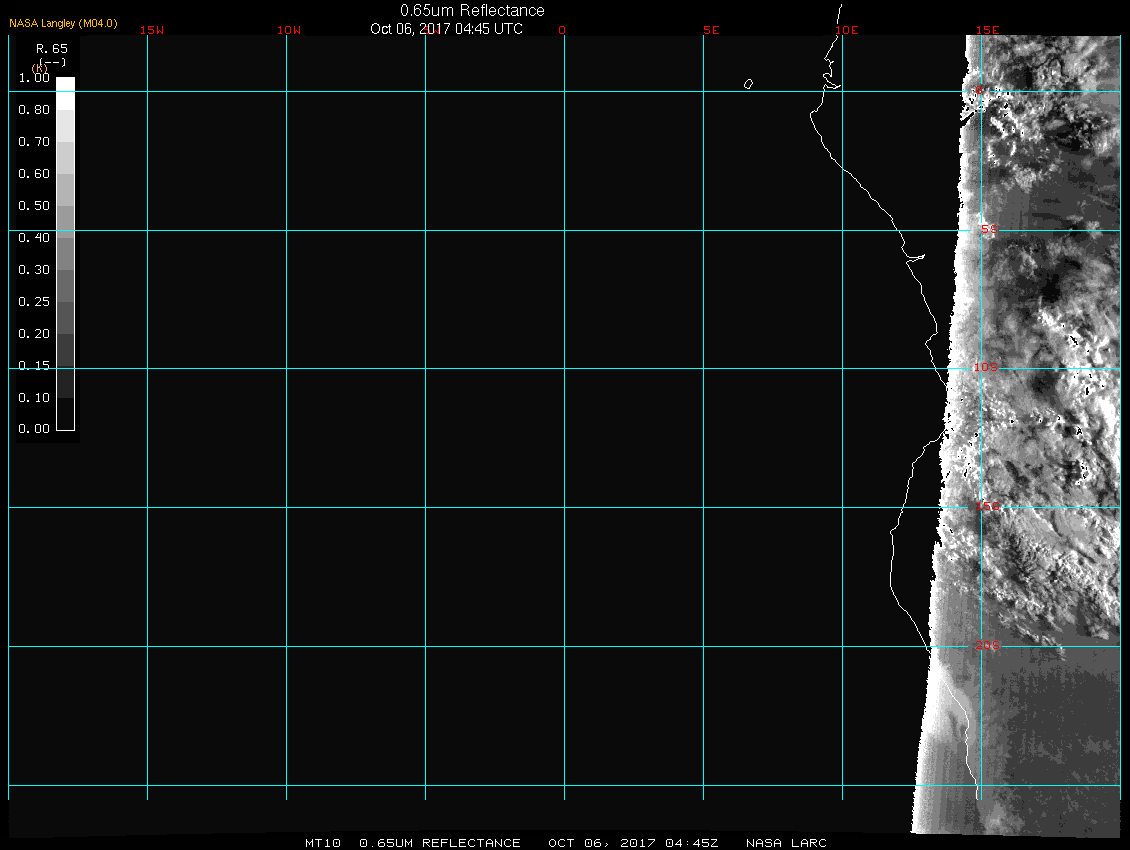Click the 10S latitude label
Screen dimensions: 1130x850
986,368
